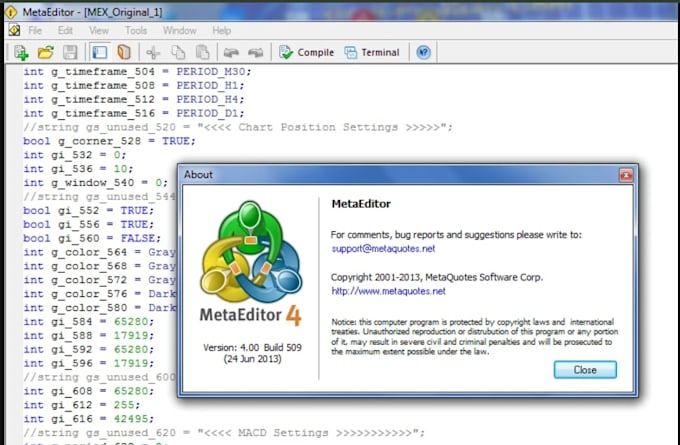The image size is (680, 445).
Task: Open the http://www.metaquotes.net link
Action: [x=388, y=291]
